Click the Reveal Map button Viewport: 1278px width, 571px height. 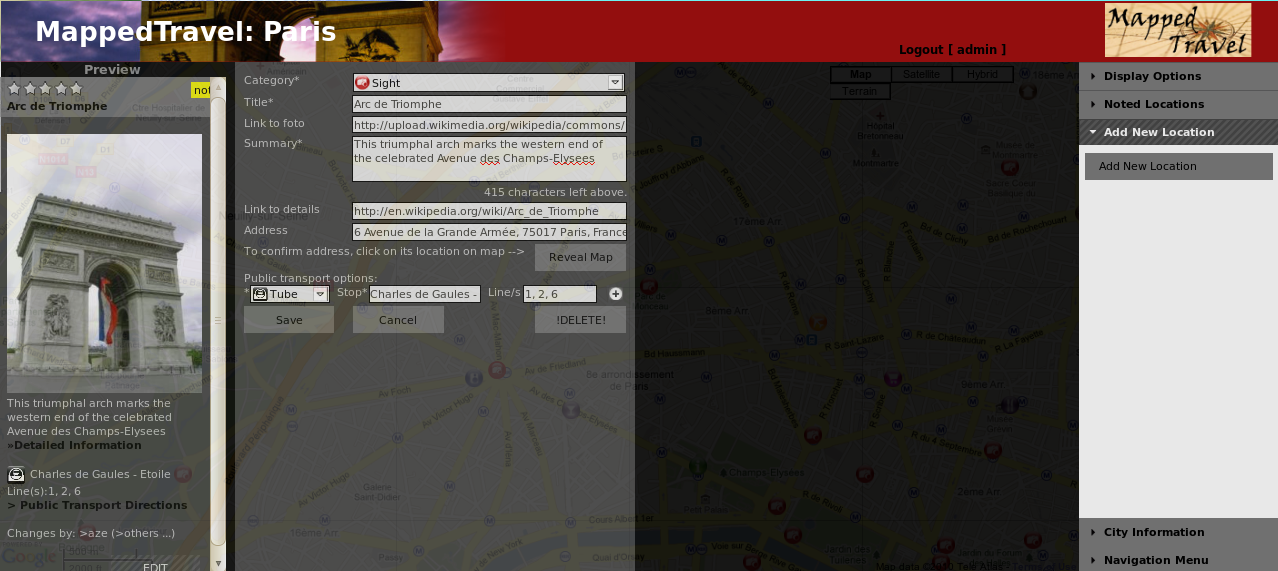coord(580,257)
